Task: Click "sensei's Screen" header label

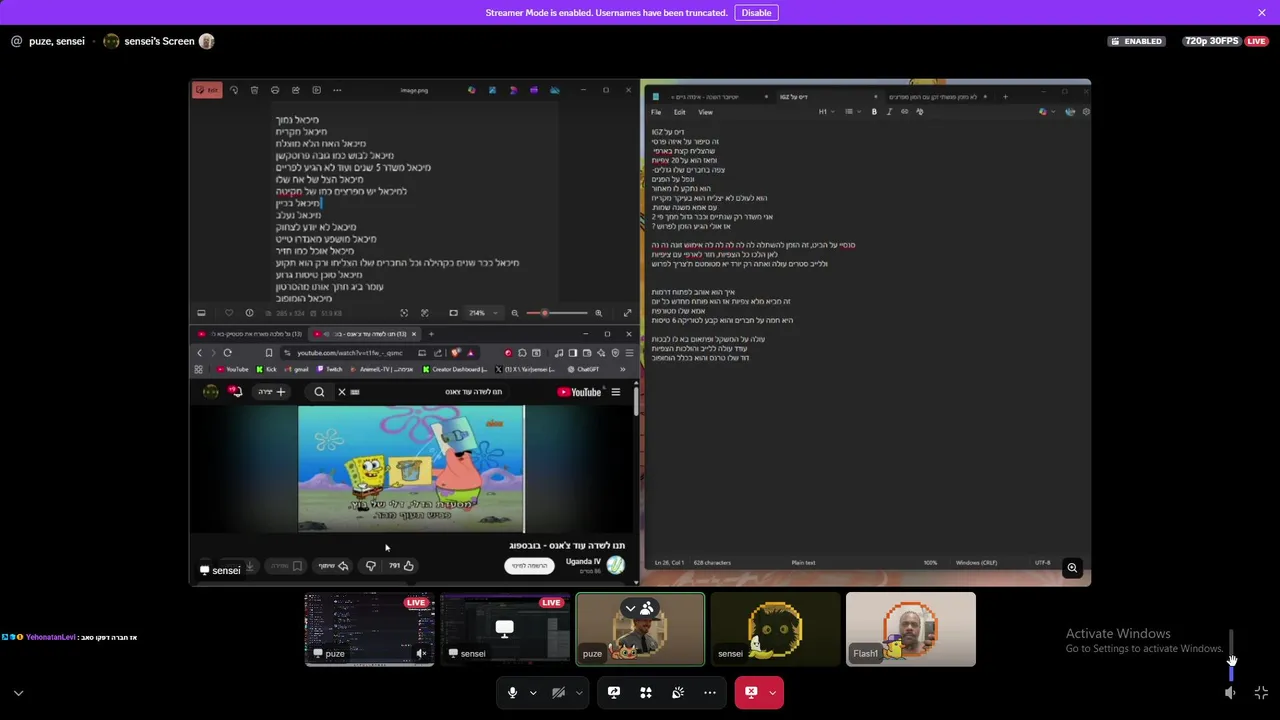Action: [159, 41]
